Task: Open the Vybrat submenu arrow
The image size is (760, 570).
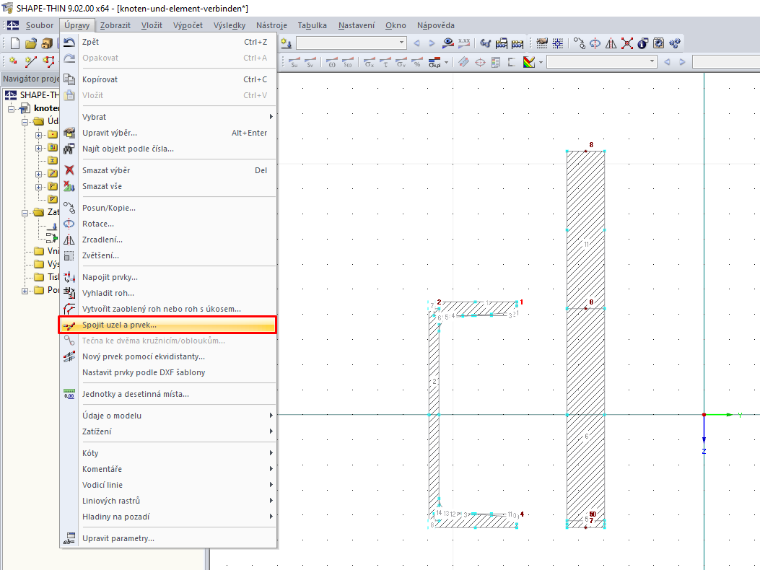Action: tap(271, 117)
